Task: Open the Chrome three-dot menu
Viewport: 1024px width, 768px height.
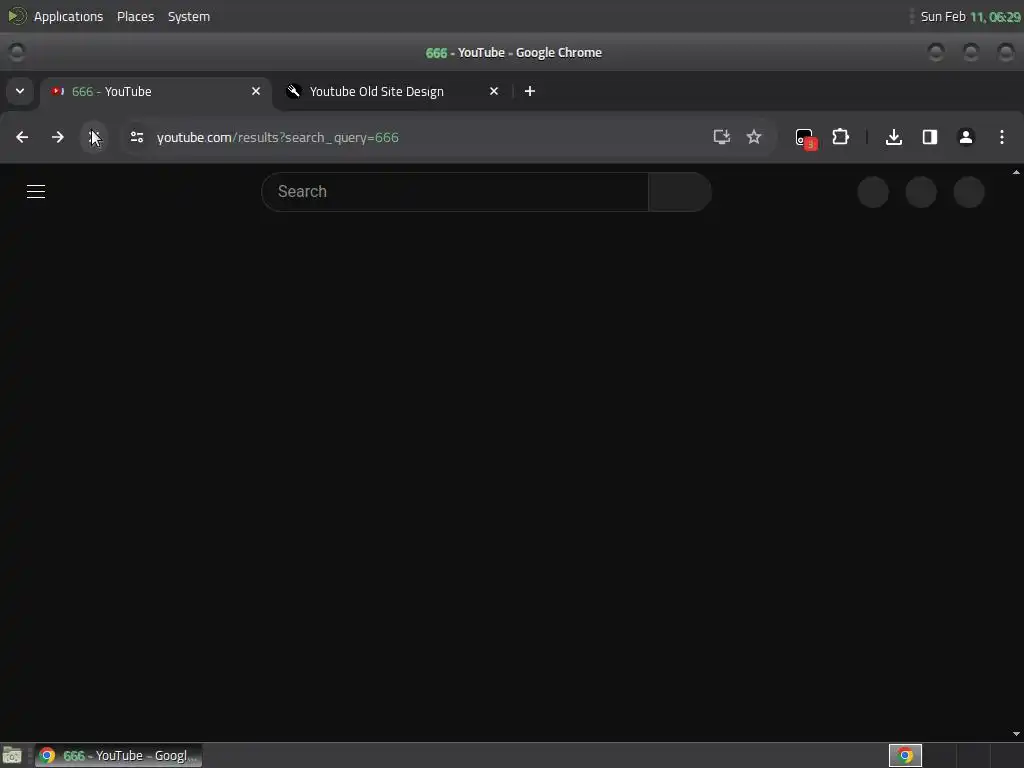Action: (1002, 137)
